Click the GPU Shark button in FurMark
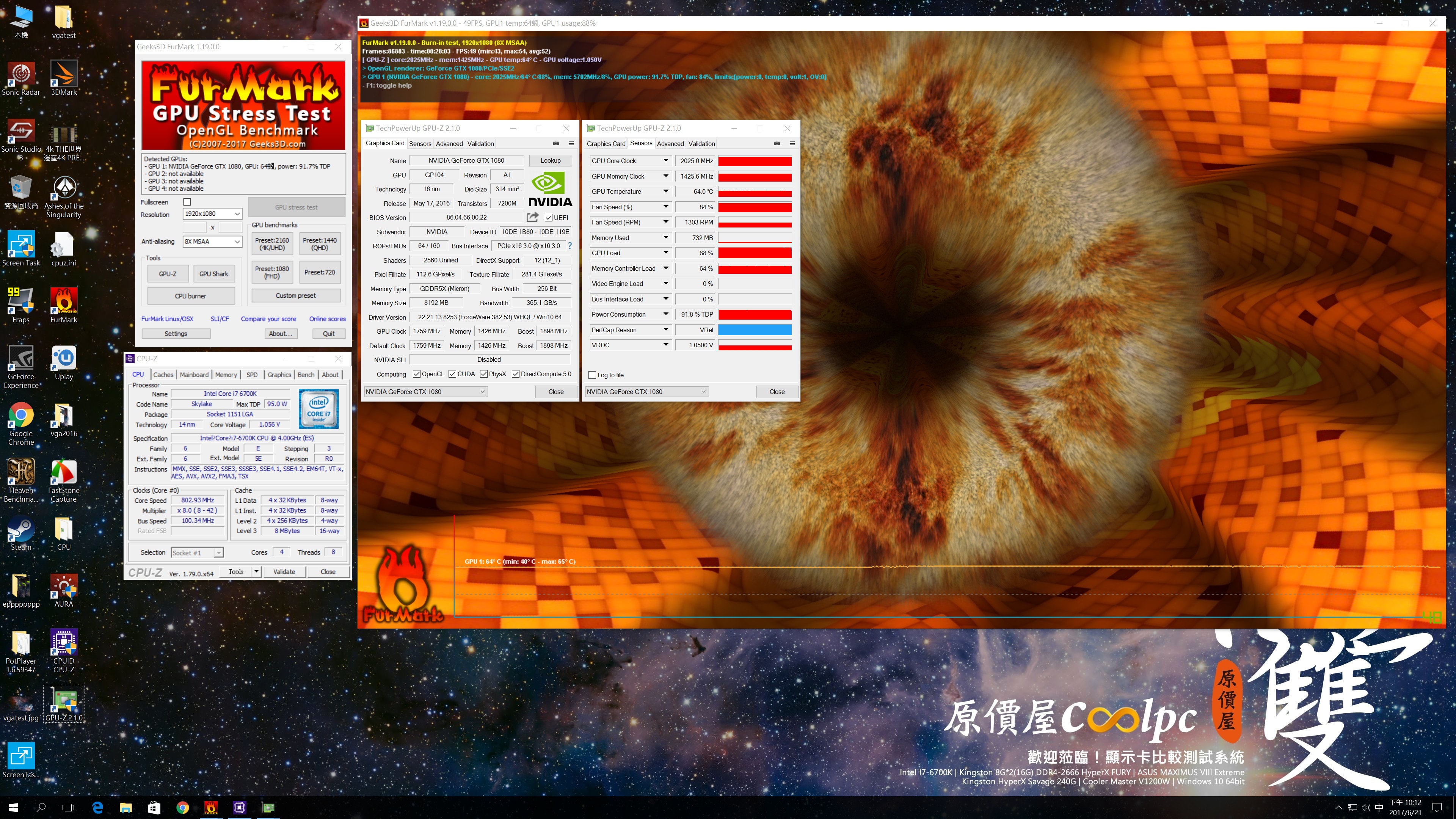 click(213, 273)
